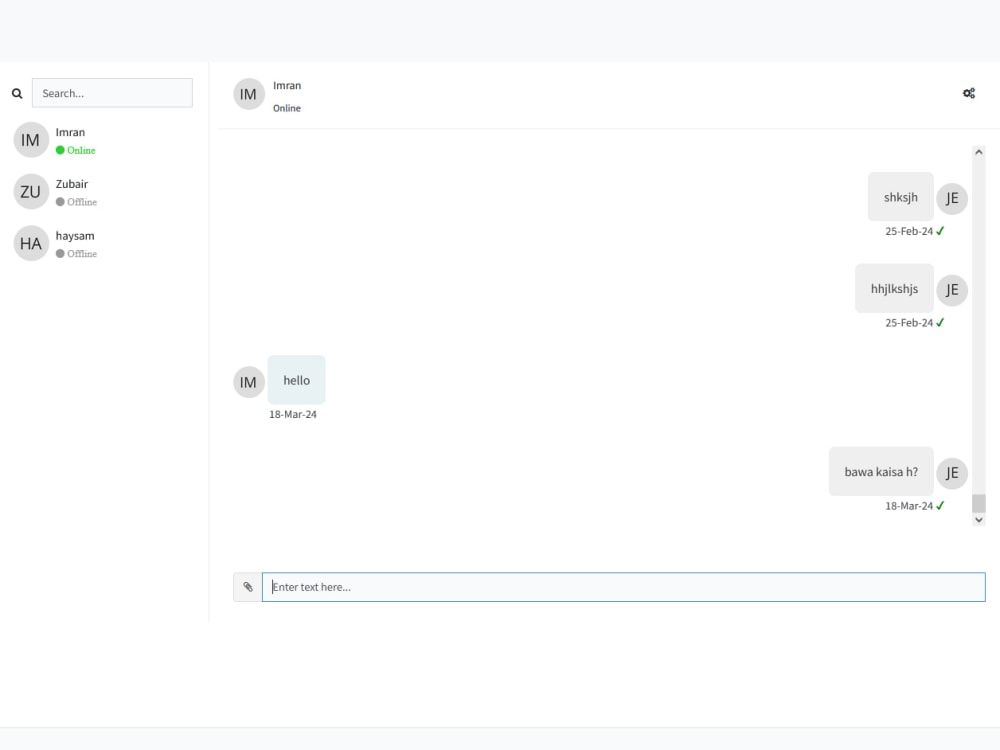Viewport: 1000px width, 750px height.
Task: Click '25-Feb-24' date under 'hhjlkshjs'
Action: [x=909, y=323]
